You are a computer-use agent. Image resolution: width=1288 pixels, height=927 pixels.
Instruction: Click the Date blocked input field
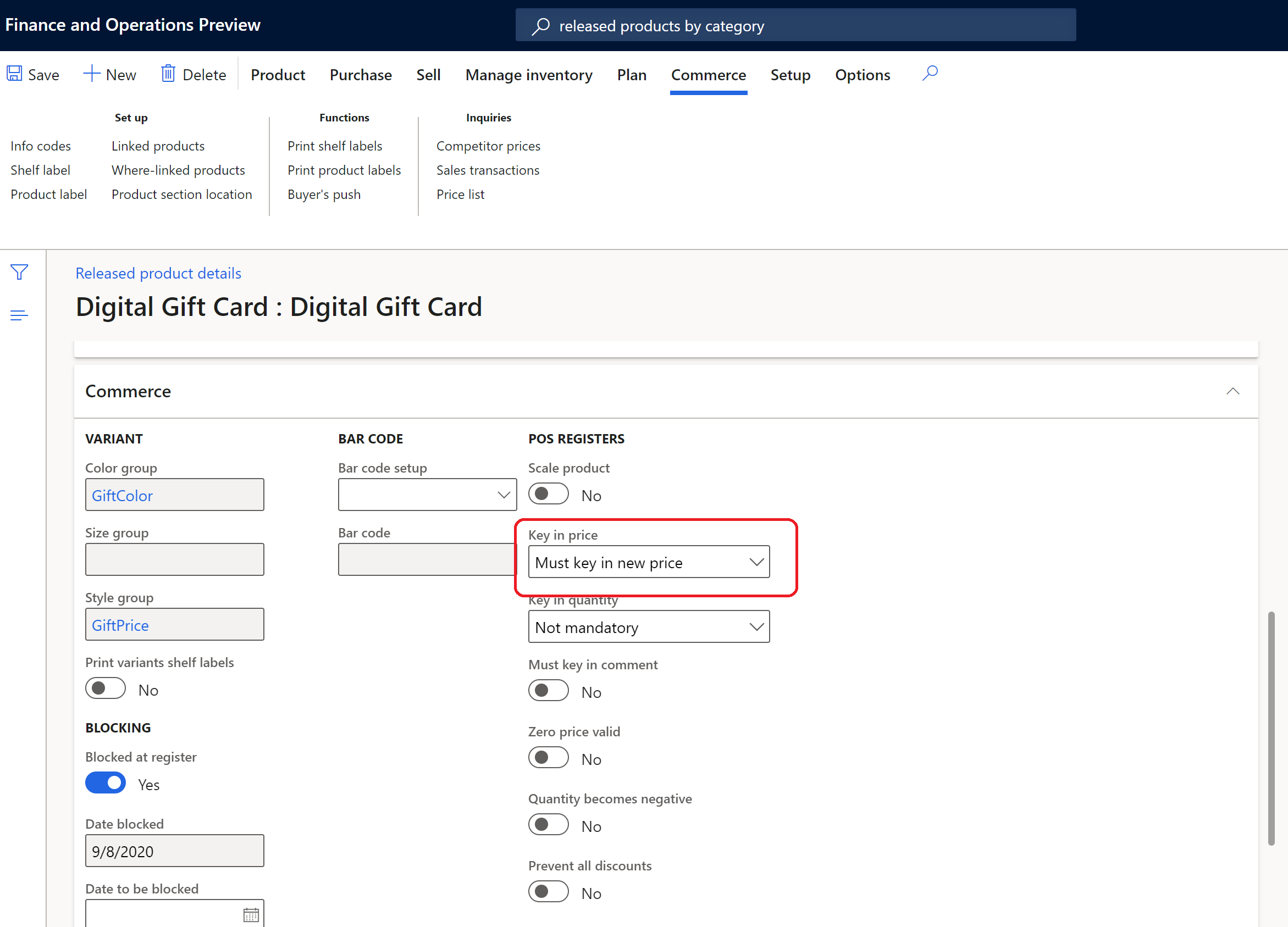coord(174,851)
